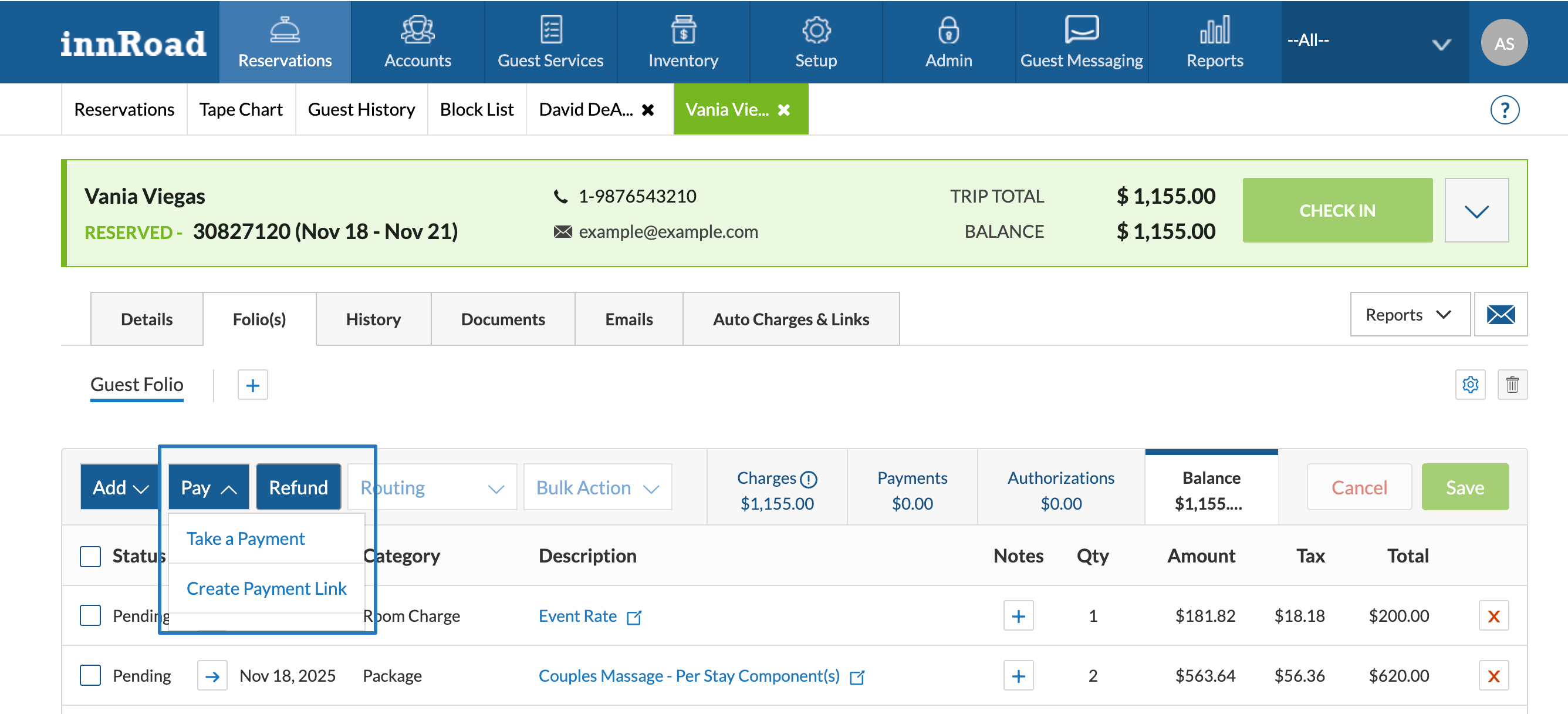This screenshot has width=1568, height=714.
Task: Open the Reports dropdown under reservation header
Action: (1409, 314)
